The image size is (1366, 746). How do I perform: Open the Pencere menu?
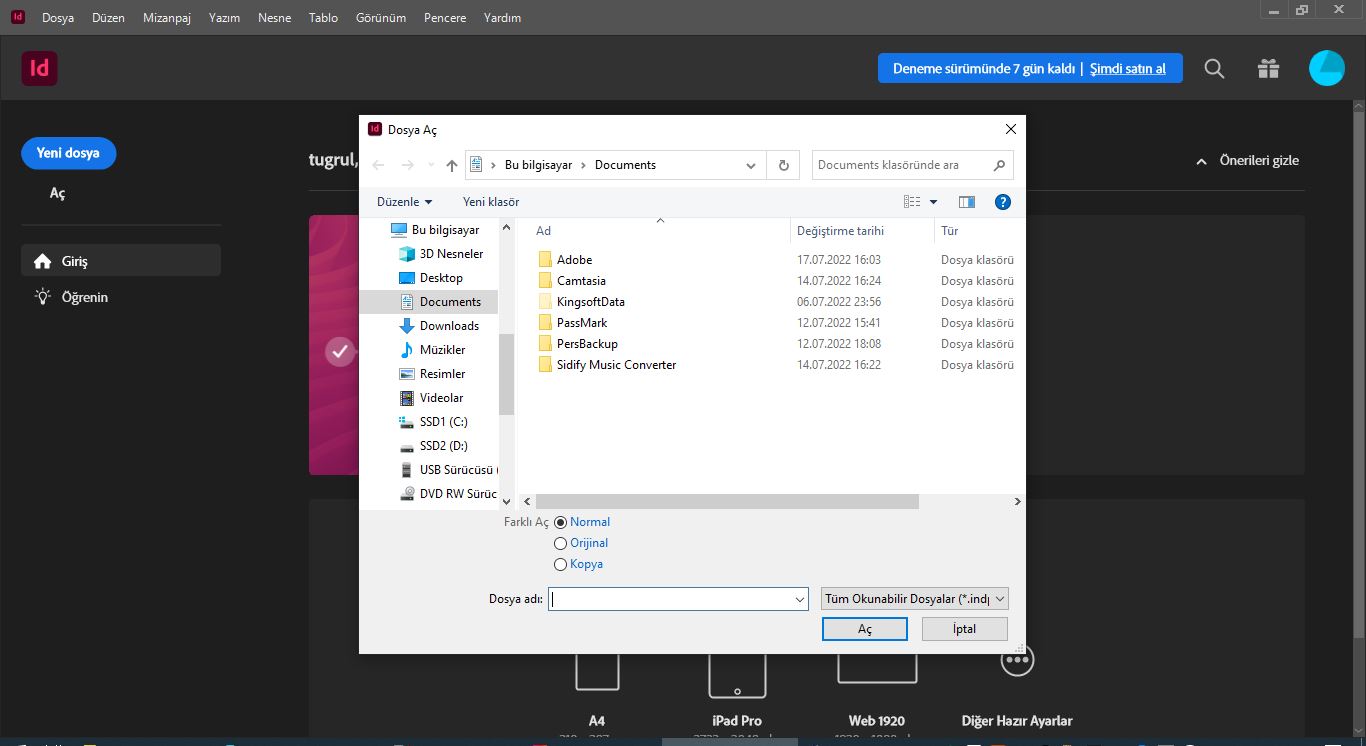[x=445, y=18]
